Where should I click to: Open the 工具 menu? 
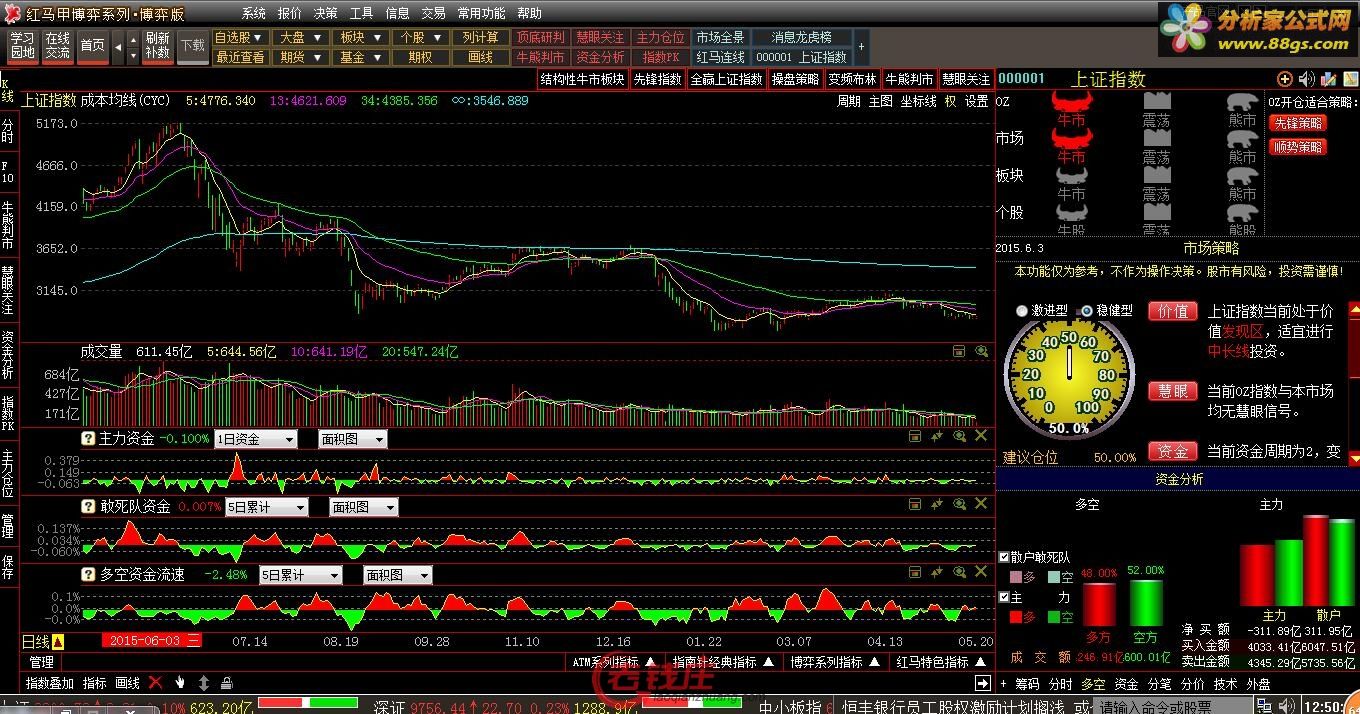[x=361, y=13]
